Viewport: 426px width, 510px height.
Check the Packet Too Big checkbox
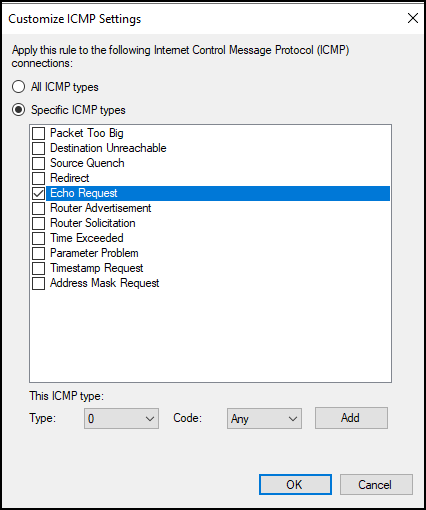[x=39, y=133]
